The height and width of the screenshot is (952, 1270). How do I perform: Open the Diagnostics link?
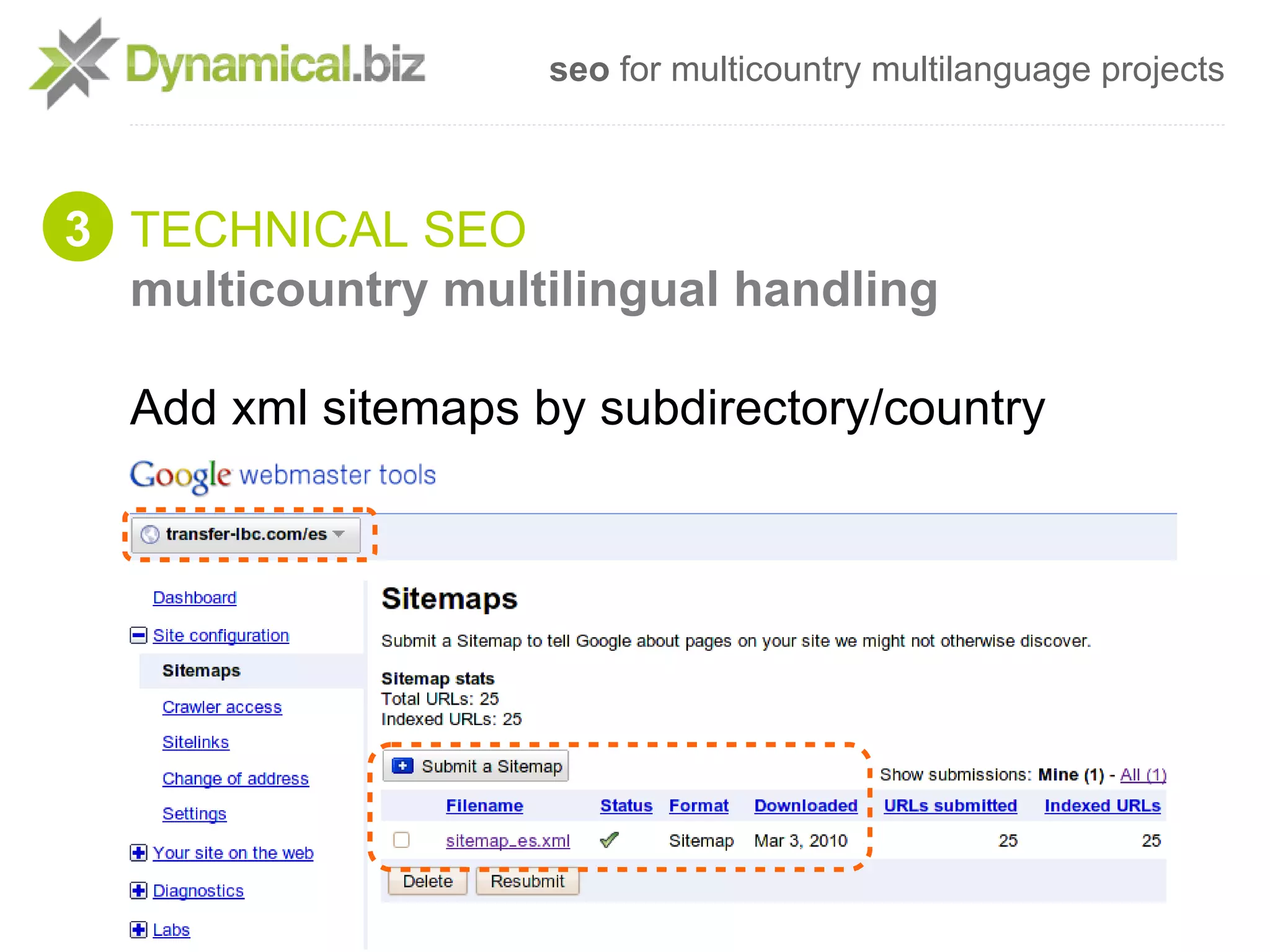point(198,891)
